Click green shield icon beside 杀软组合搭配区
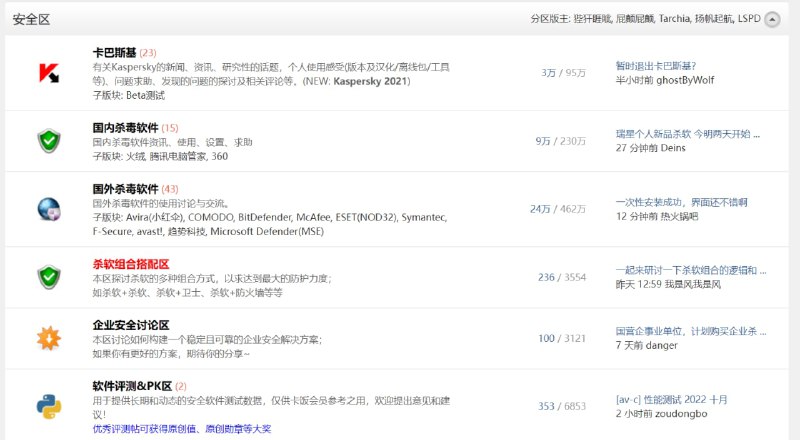This screenshot has width=800, height=440. coord(49,277)
